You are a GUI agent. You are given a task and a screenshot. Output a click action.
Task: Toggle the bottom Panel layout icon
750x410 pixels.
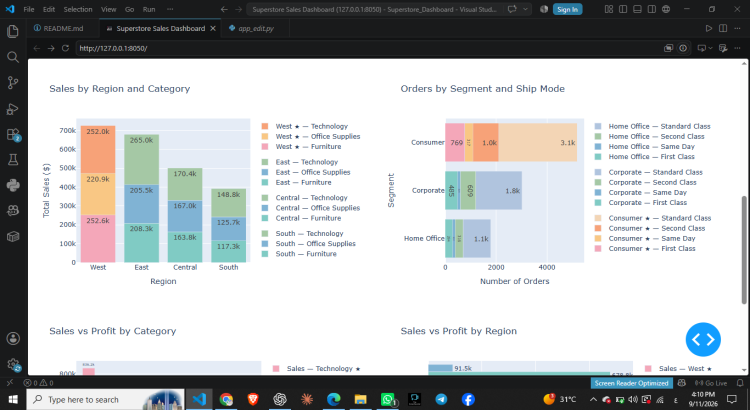coord(637,9)
